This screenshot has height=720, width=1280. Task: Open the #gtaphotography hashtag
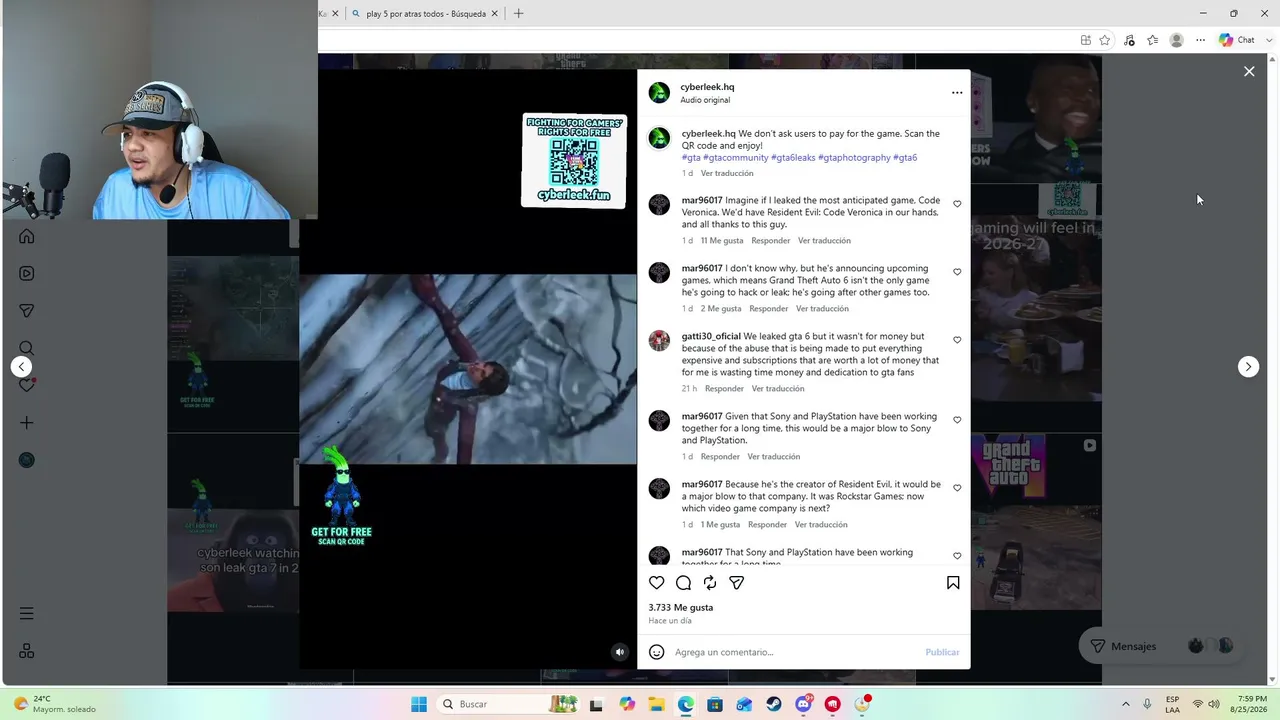coord(854,158)
